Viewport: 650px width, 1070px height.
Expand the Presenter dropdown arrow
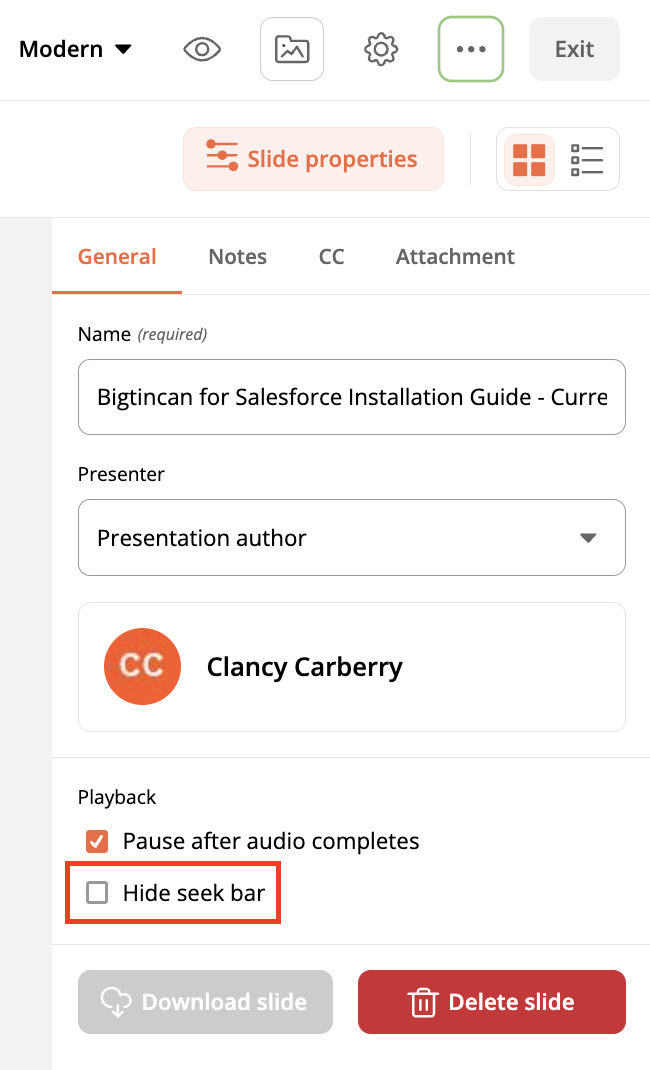(588, 538)
